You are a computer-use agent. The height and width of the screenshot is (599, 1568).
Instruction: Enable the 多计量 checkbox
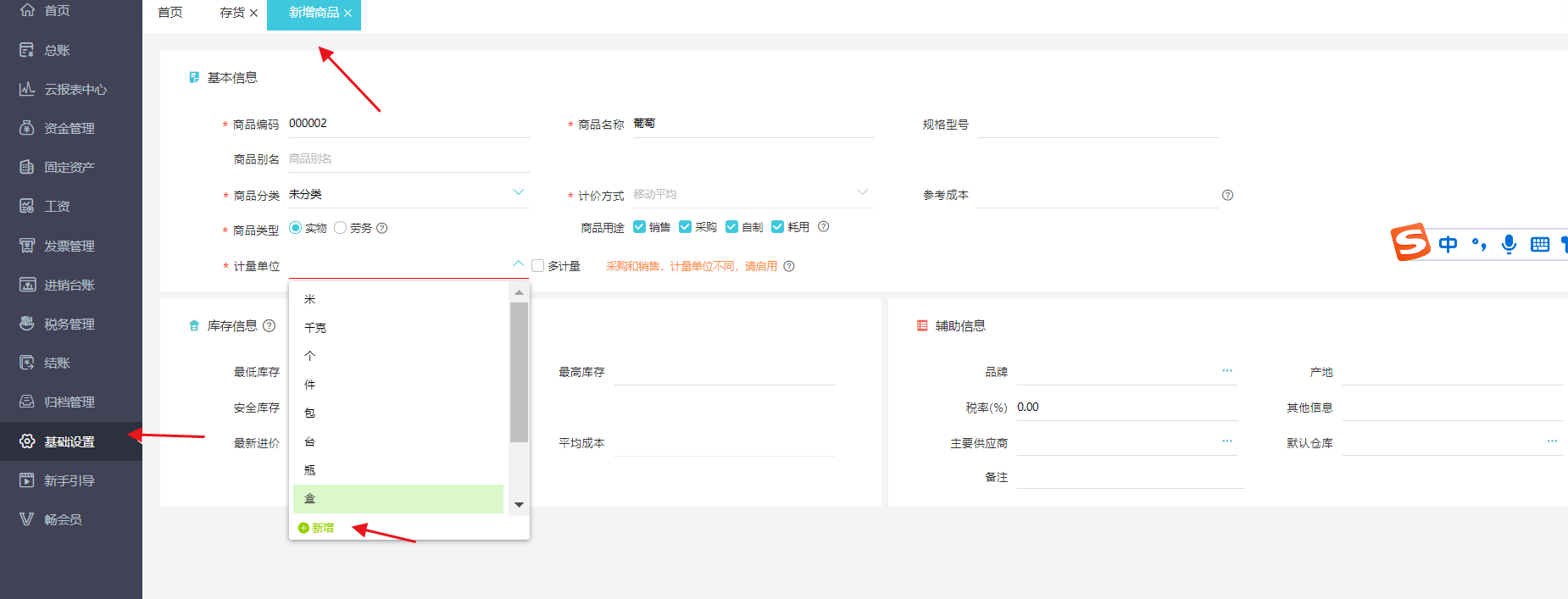tap(537, 266)
